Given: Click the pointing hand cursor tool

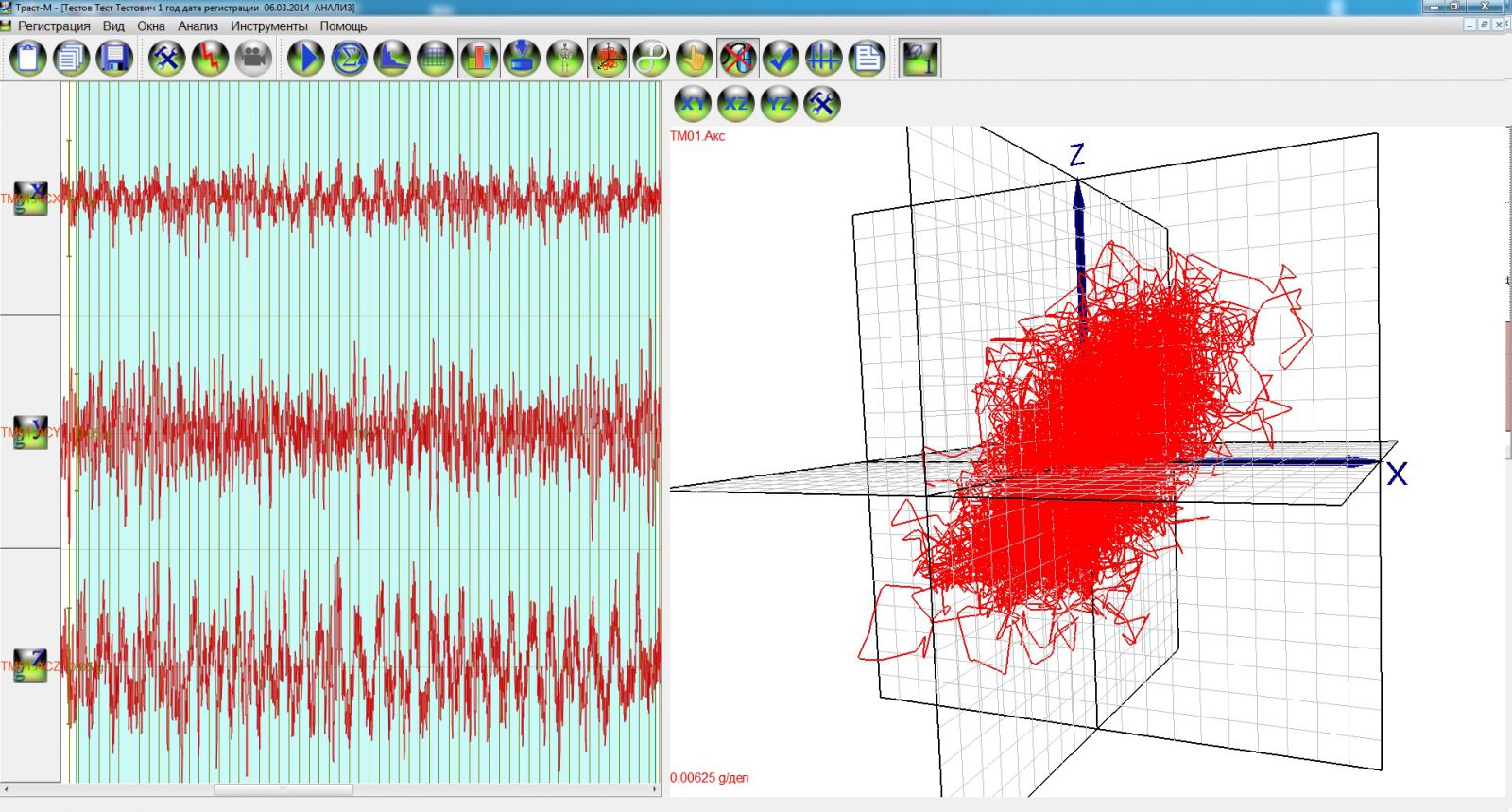Looking at the screenshot, I should [694, 59].
